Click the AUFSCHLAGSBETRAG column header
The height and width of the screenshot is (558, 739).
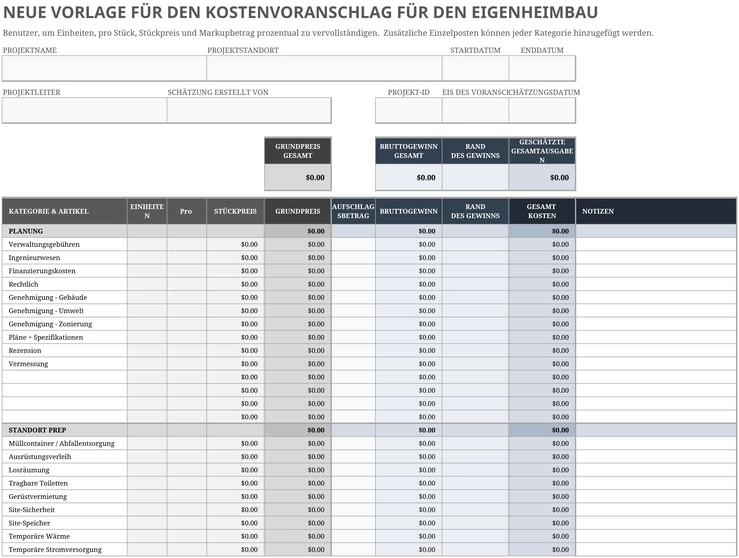click(353, 211)
